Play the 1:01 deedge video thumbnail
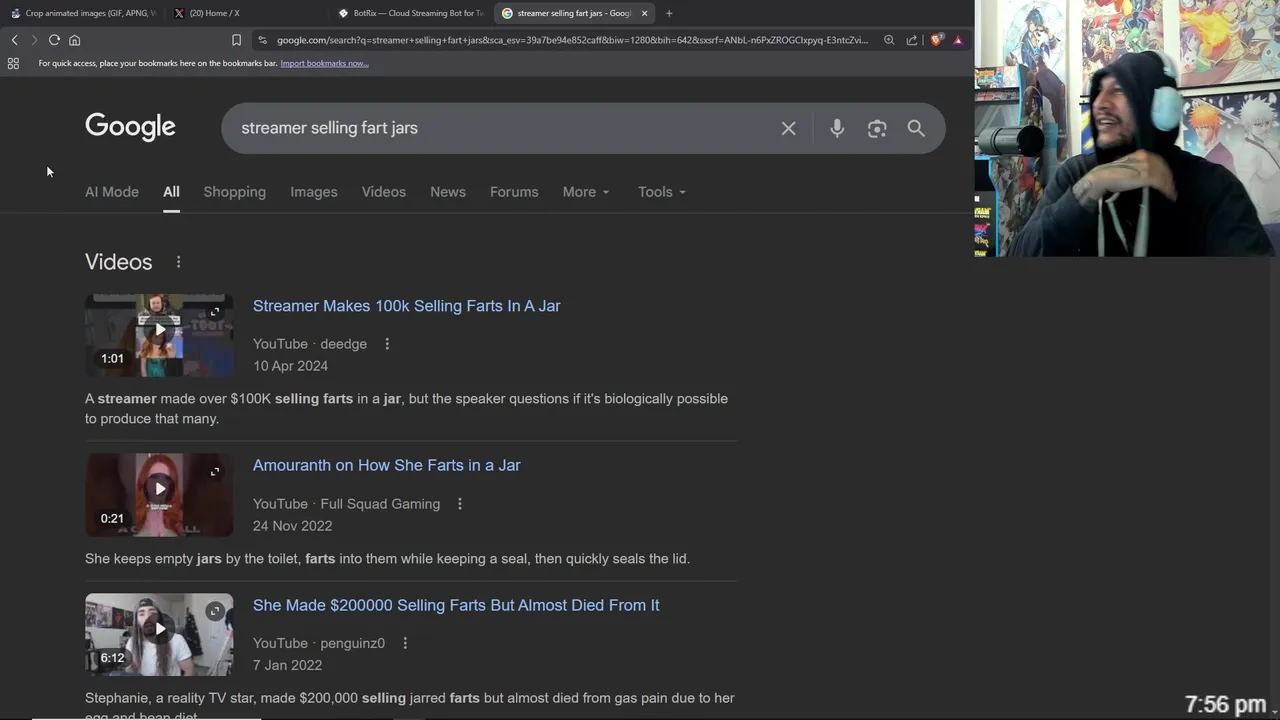The width and height of the screenshot is (1280, 720). coord(159,335)
